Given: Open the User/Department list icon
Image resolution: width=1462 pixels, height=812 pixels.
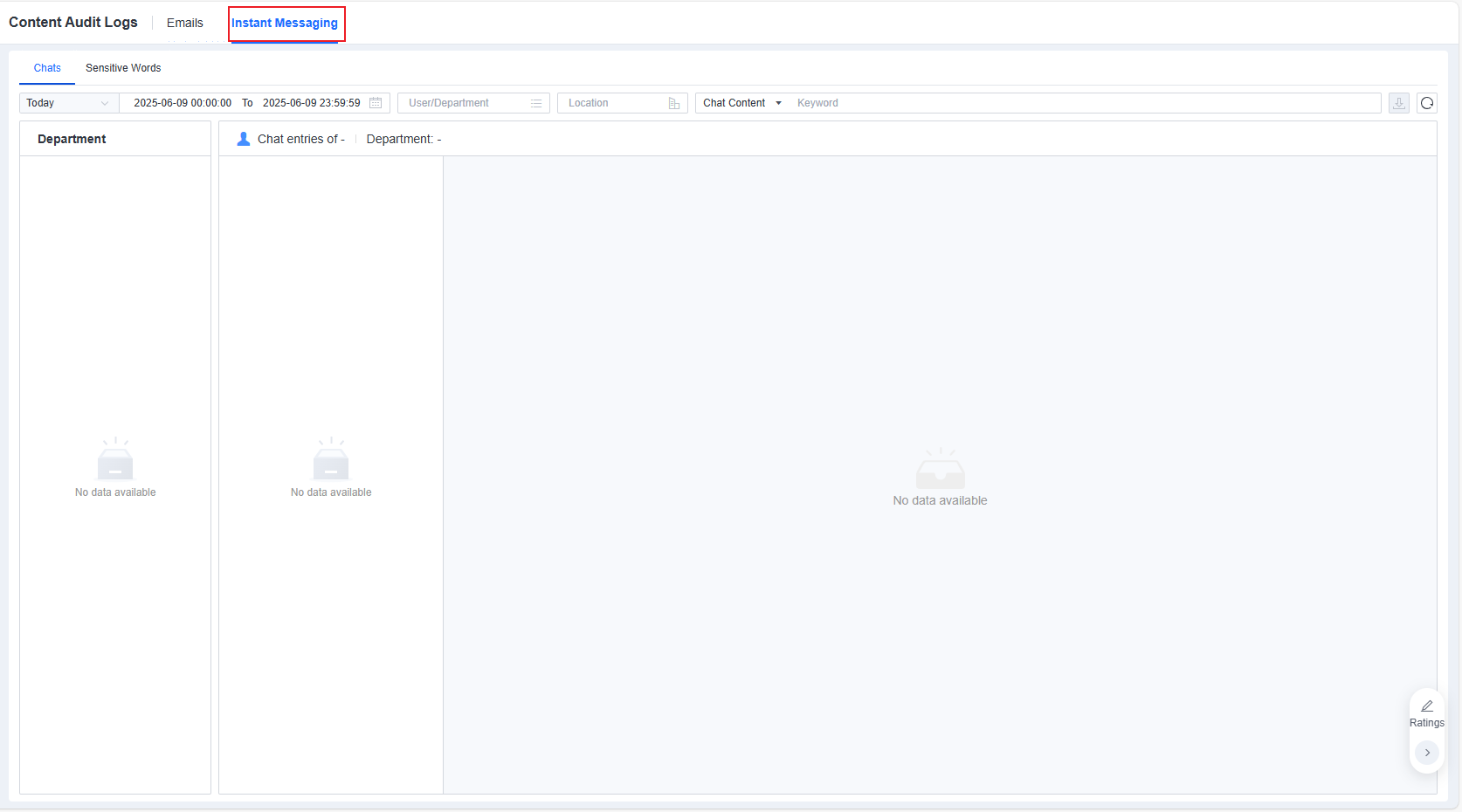Looking at the screenshot, I should pyautogui.click(x=536, y=103).
